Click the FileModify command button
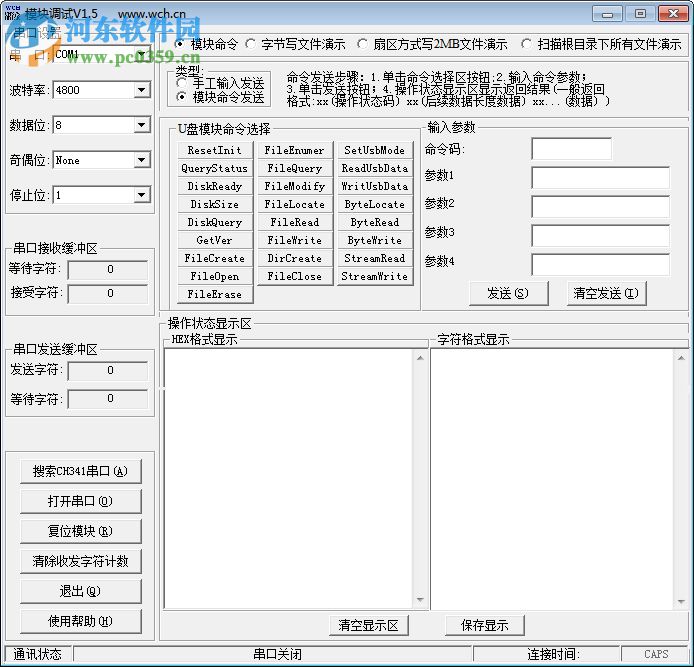 click(295, 186)
